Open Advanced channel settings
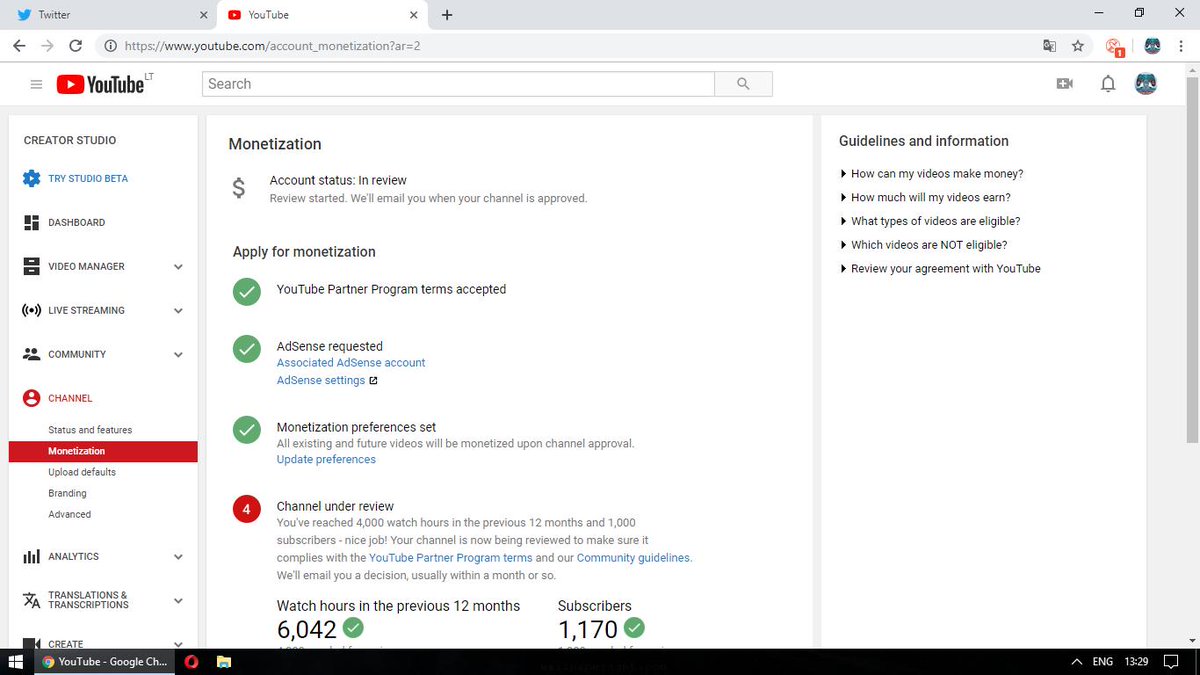The image size is (1200, 675). [x=69, y=514]
